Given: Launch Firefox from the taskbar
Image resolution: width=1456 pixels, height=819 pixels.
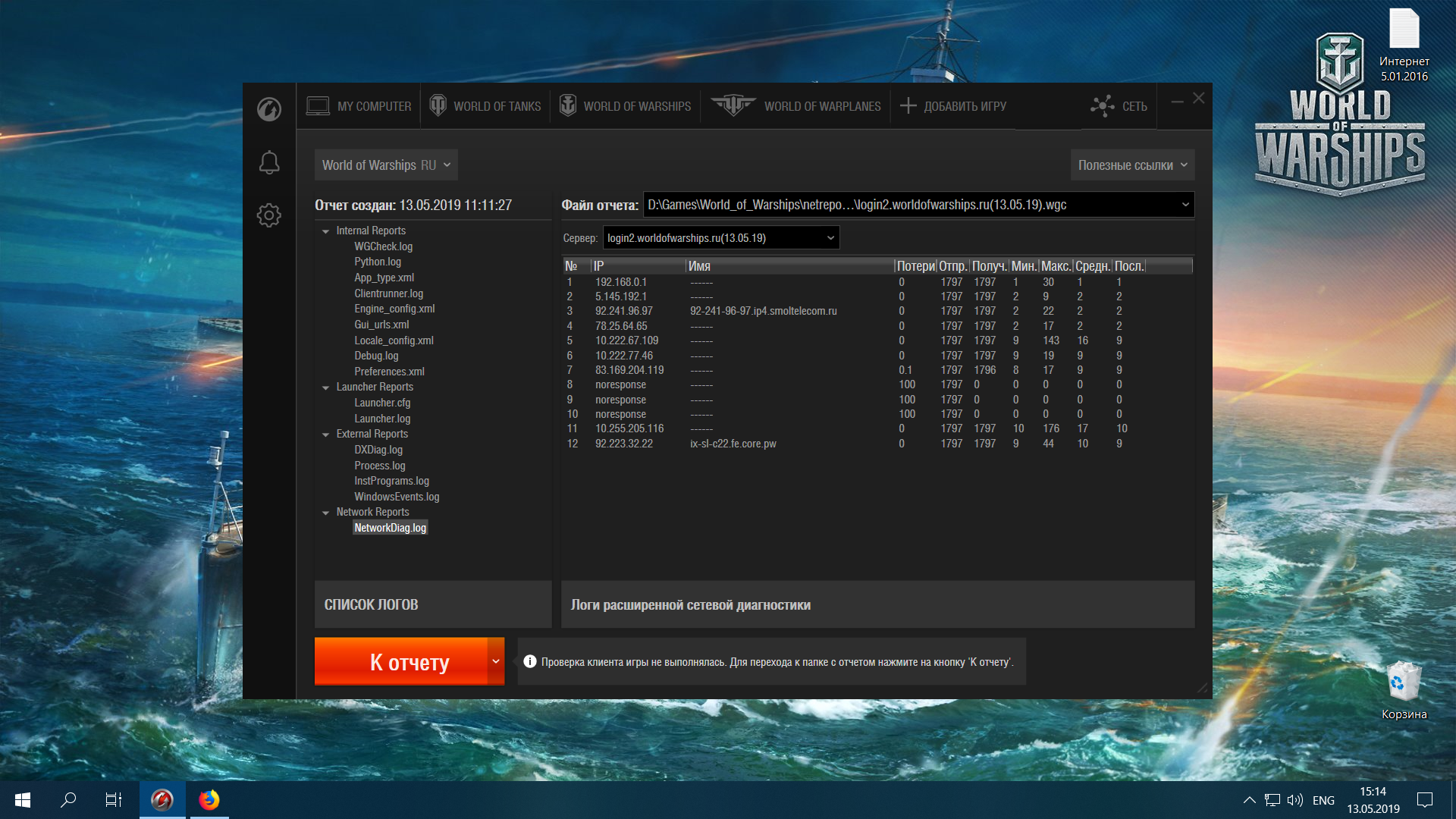Looking at the screenshot, I should coord(209,800).
